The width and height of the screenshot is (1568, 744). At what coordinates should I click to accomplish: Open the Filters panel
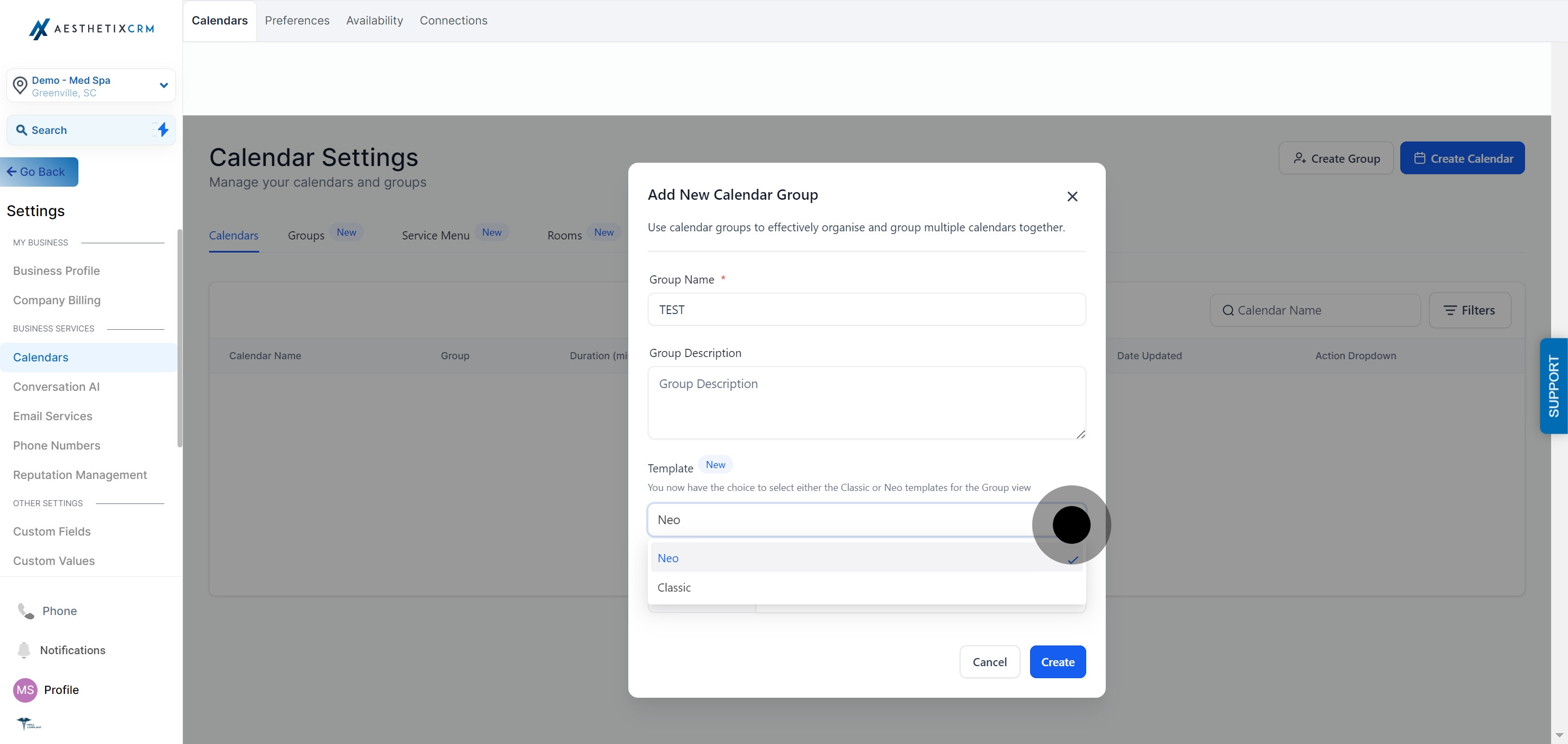(1469, 310)
